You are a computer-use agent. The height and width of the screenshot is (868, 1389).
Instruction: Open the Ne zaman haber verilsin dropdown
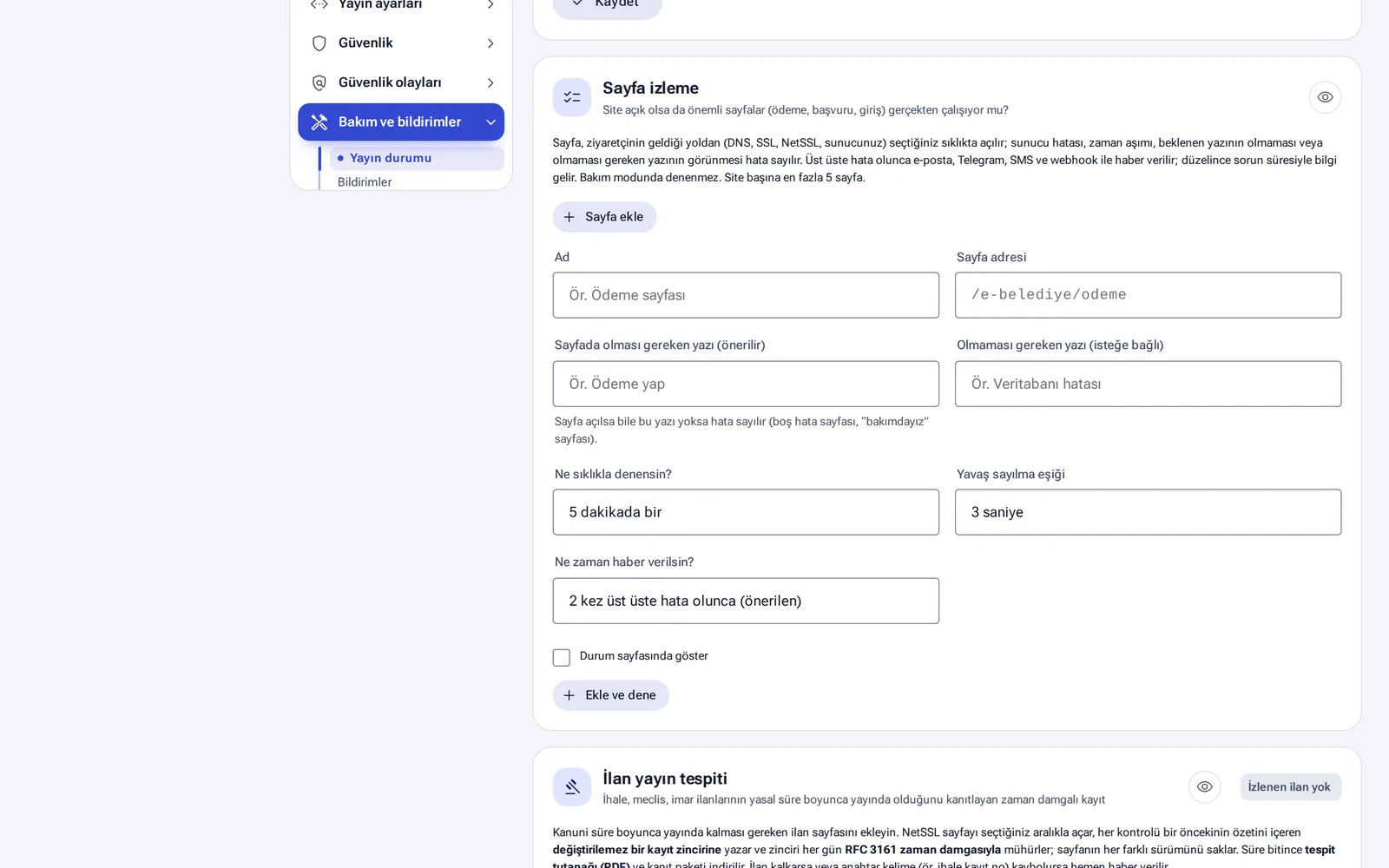point(746,601)
